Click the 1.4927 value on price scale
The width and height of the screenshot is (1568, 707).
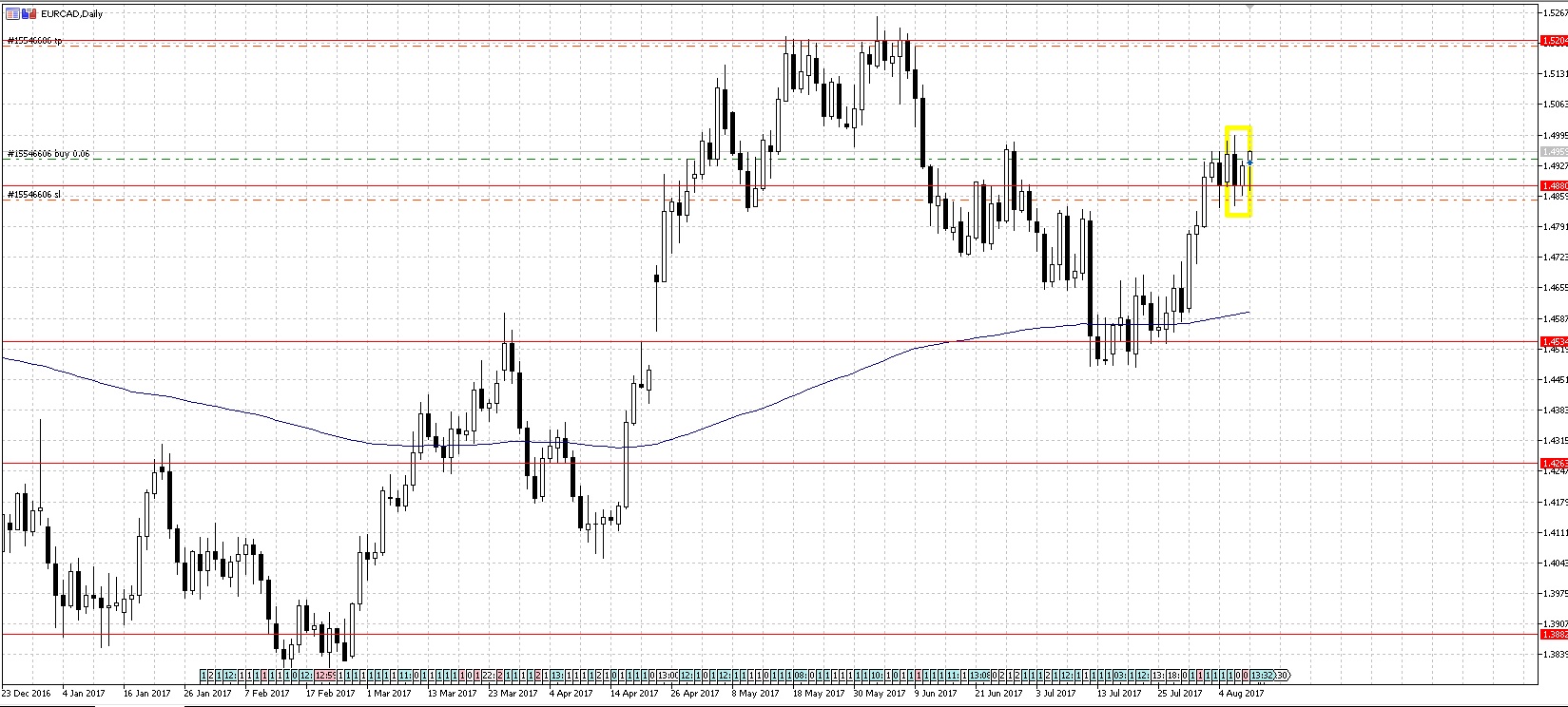pyautogui.click(x=1556, y=165)
